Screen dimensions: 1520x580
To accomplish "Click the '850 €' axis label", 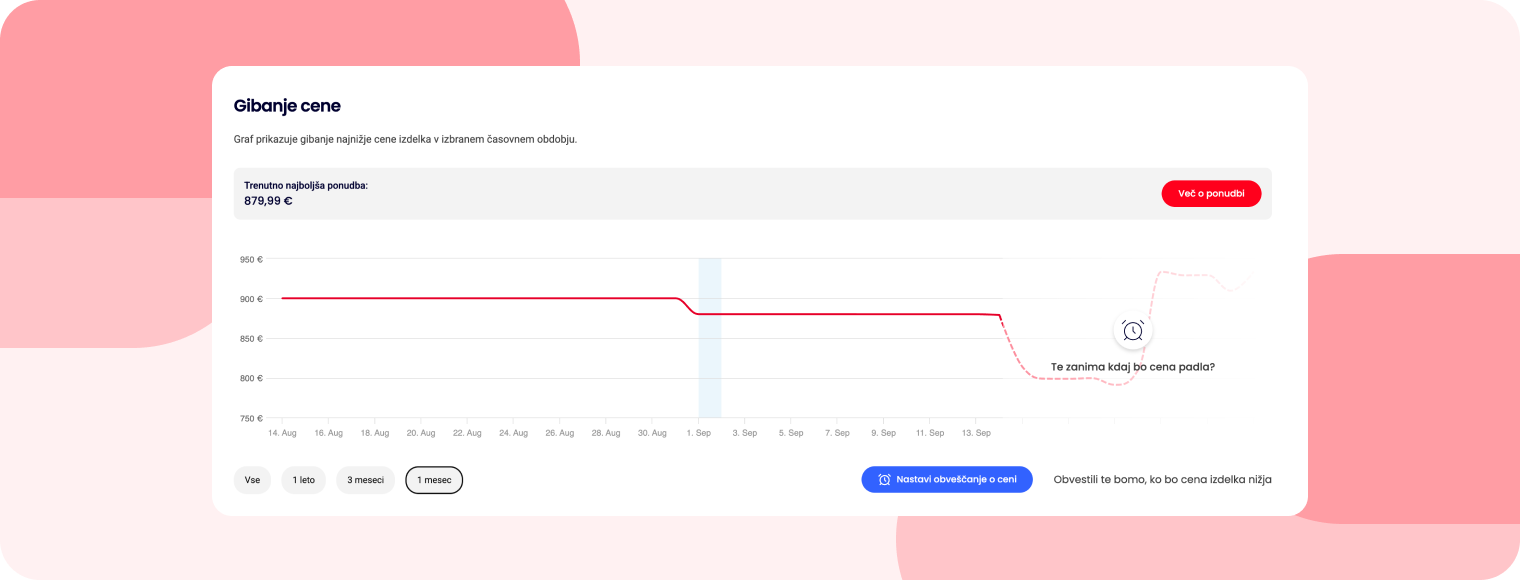I will click(251, 339).
